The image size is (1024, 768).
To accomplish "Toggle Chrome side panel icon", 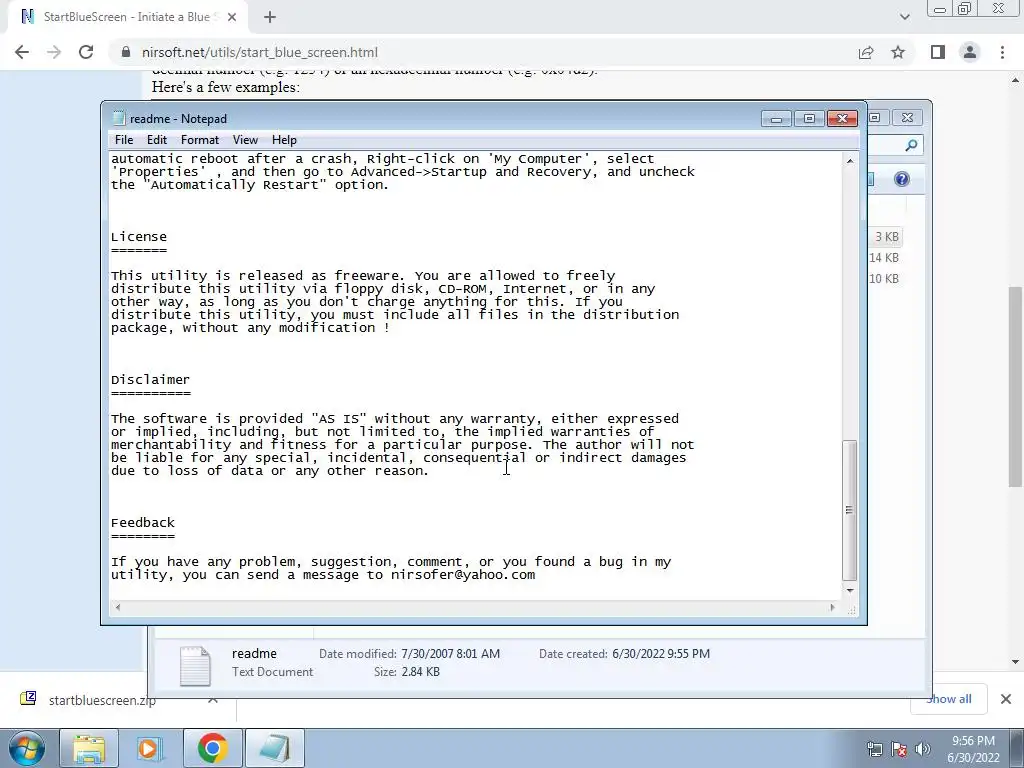I will pyautogui.click(x=938, y=52).
